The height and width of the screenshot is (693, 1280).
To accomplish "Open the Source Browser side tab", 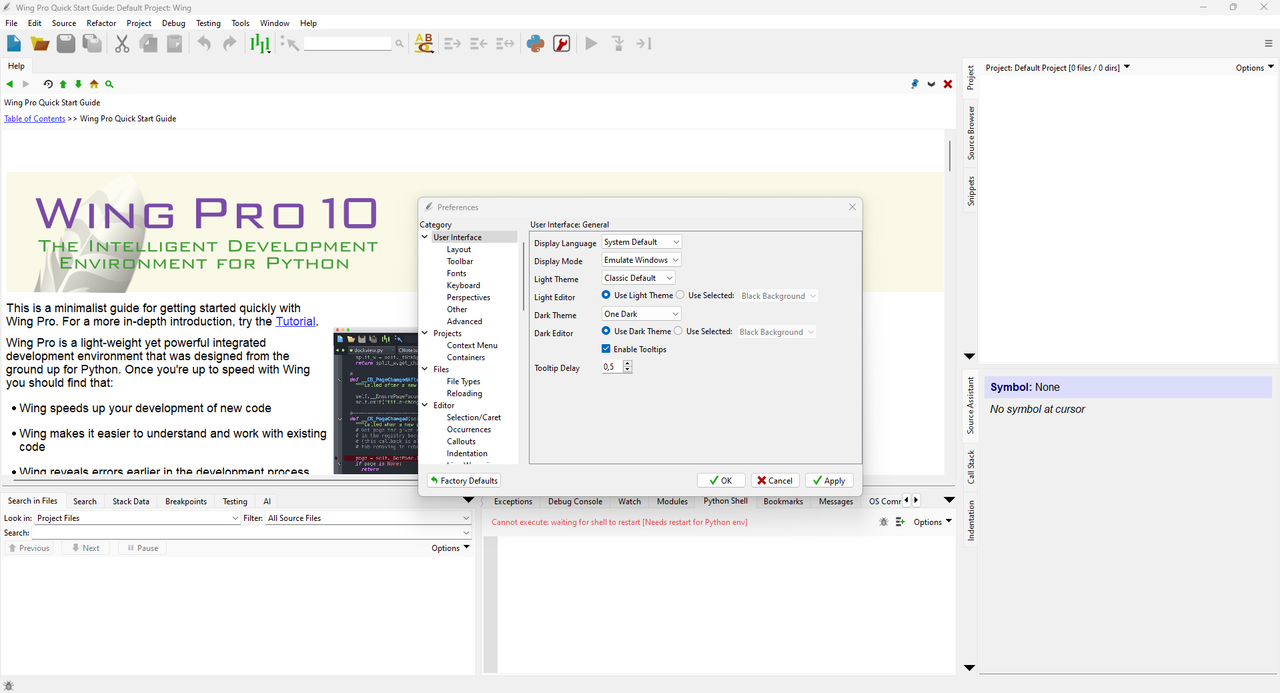I will 970,133.
